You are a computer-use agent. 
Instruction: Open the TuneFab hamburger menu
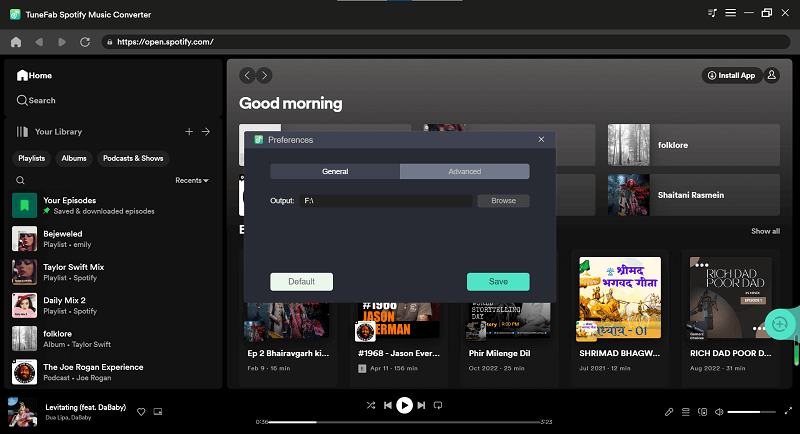click(731, 13)
